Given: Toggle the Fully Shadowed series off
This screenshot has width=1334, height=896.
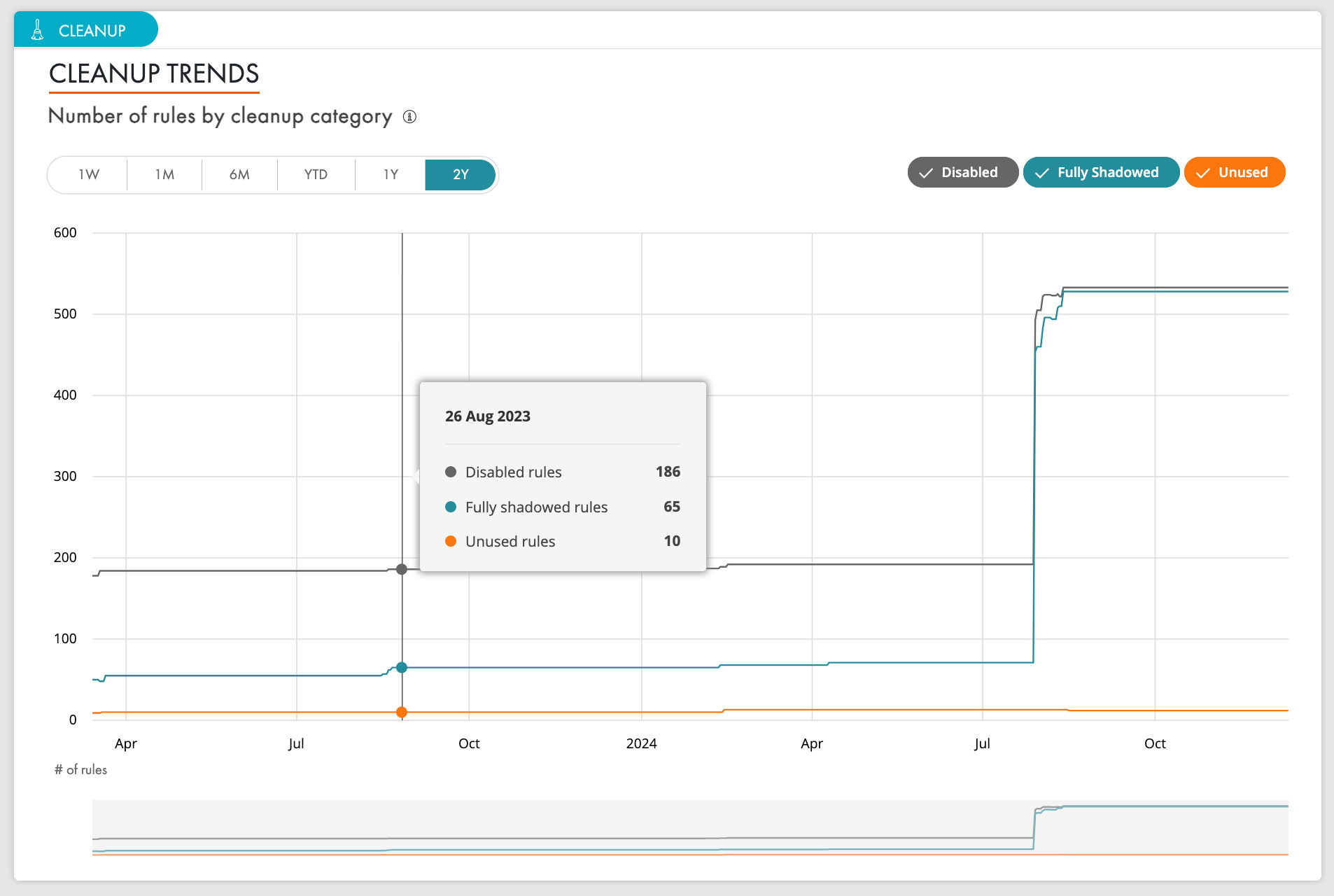Looking at the screenshot, I should click(1100, 172).
